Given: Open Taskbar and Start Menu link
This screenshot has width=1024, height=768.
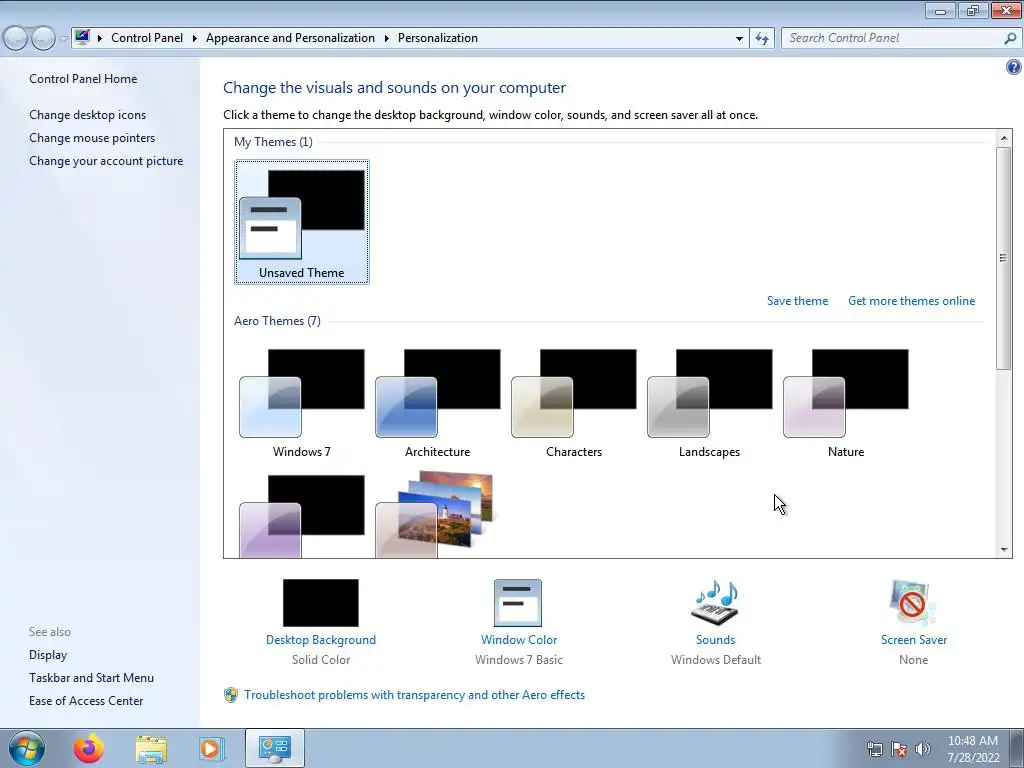Looking at the screenshot, I should [x=91, y=678].
